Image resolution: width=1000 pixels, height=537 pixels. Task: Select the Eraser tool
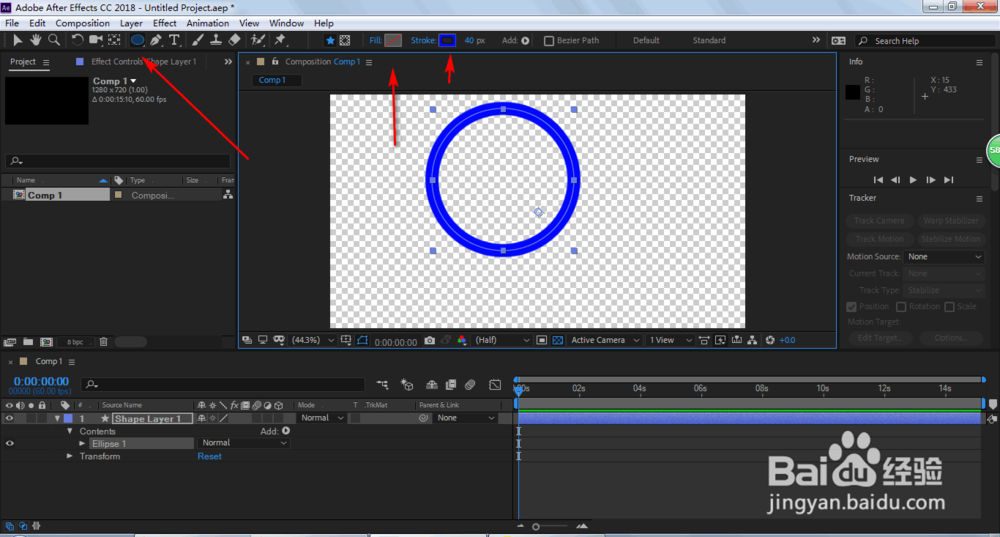234,40
